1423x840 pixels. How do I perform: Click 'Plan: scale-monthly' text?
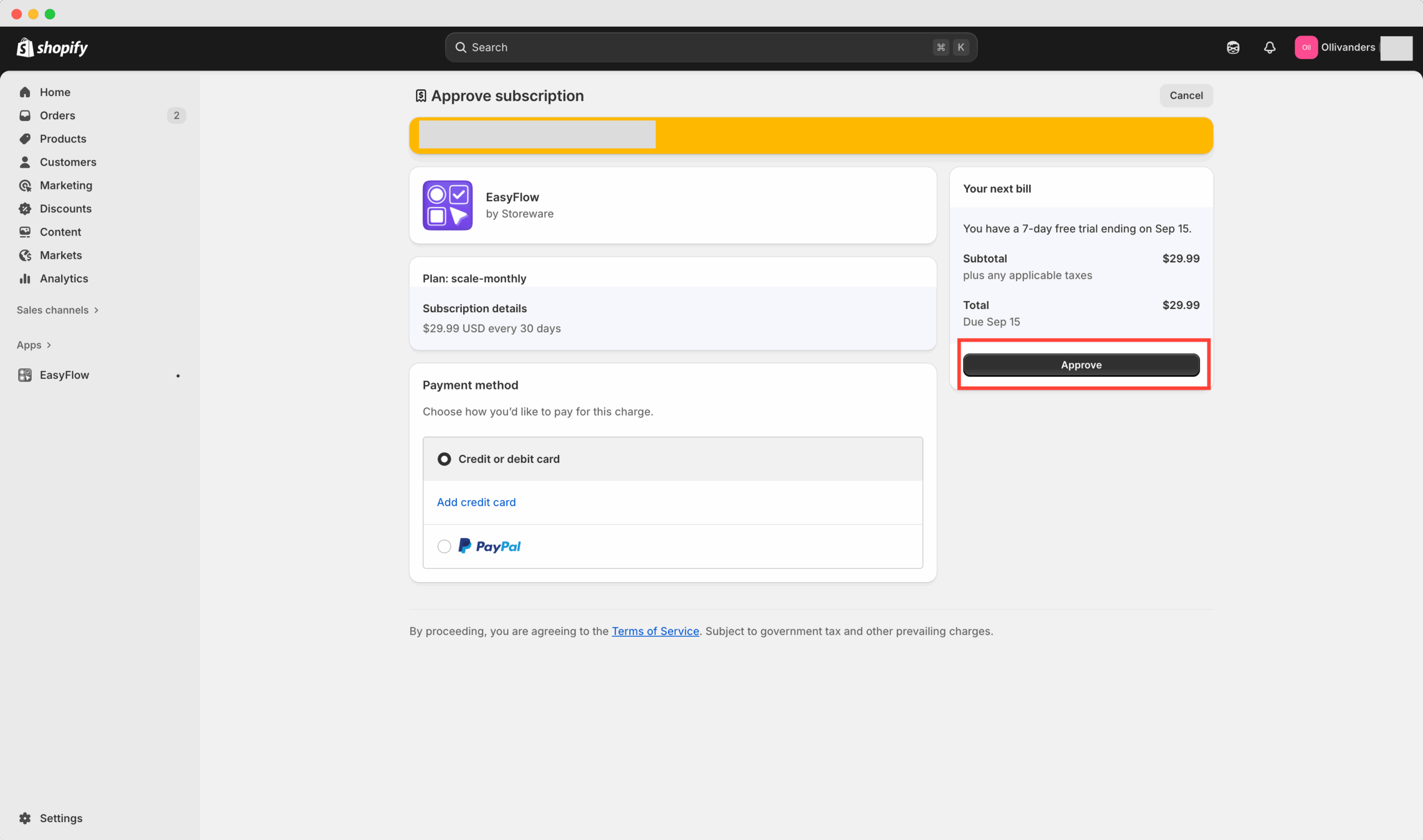click(x=474, y=278)
